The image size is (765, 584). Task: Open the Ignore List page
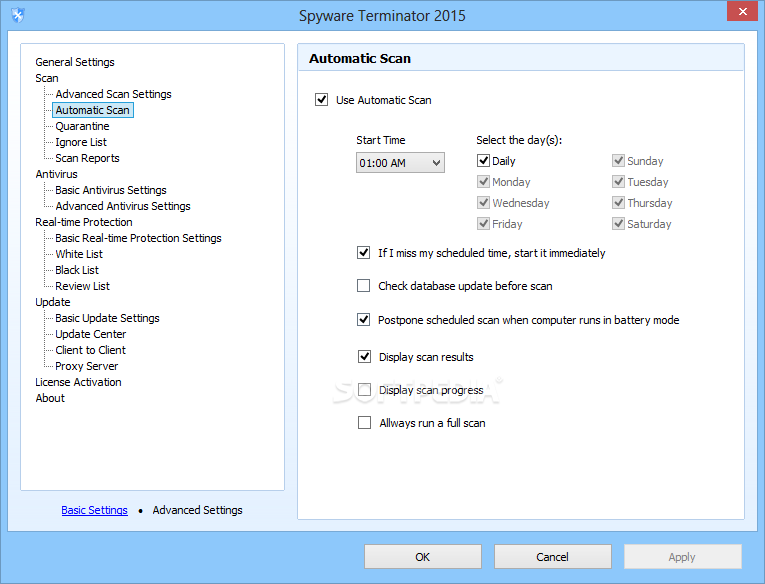(x=81, y=142)
